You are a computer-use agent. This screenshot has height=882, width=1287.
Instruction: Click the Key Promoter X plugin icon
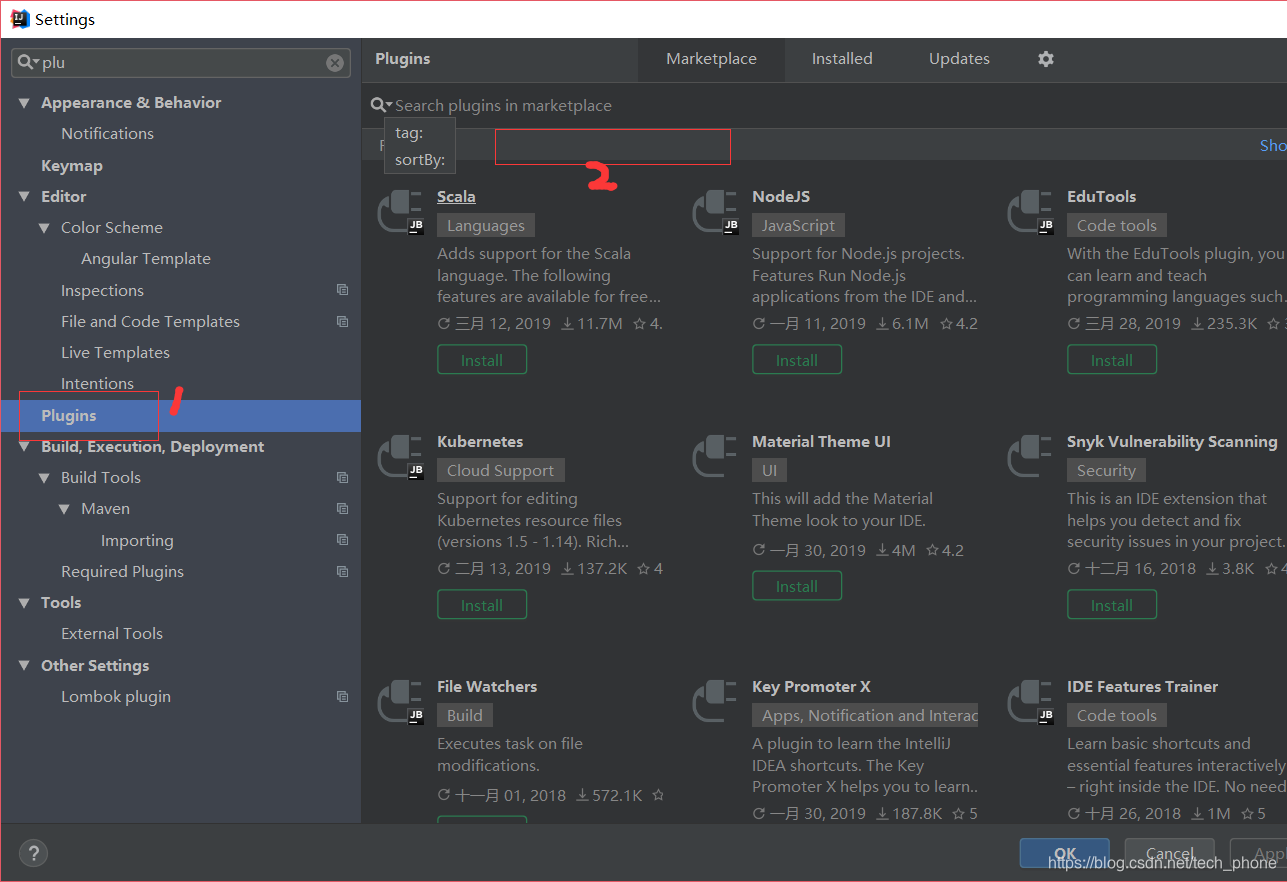715,703
